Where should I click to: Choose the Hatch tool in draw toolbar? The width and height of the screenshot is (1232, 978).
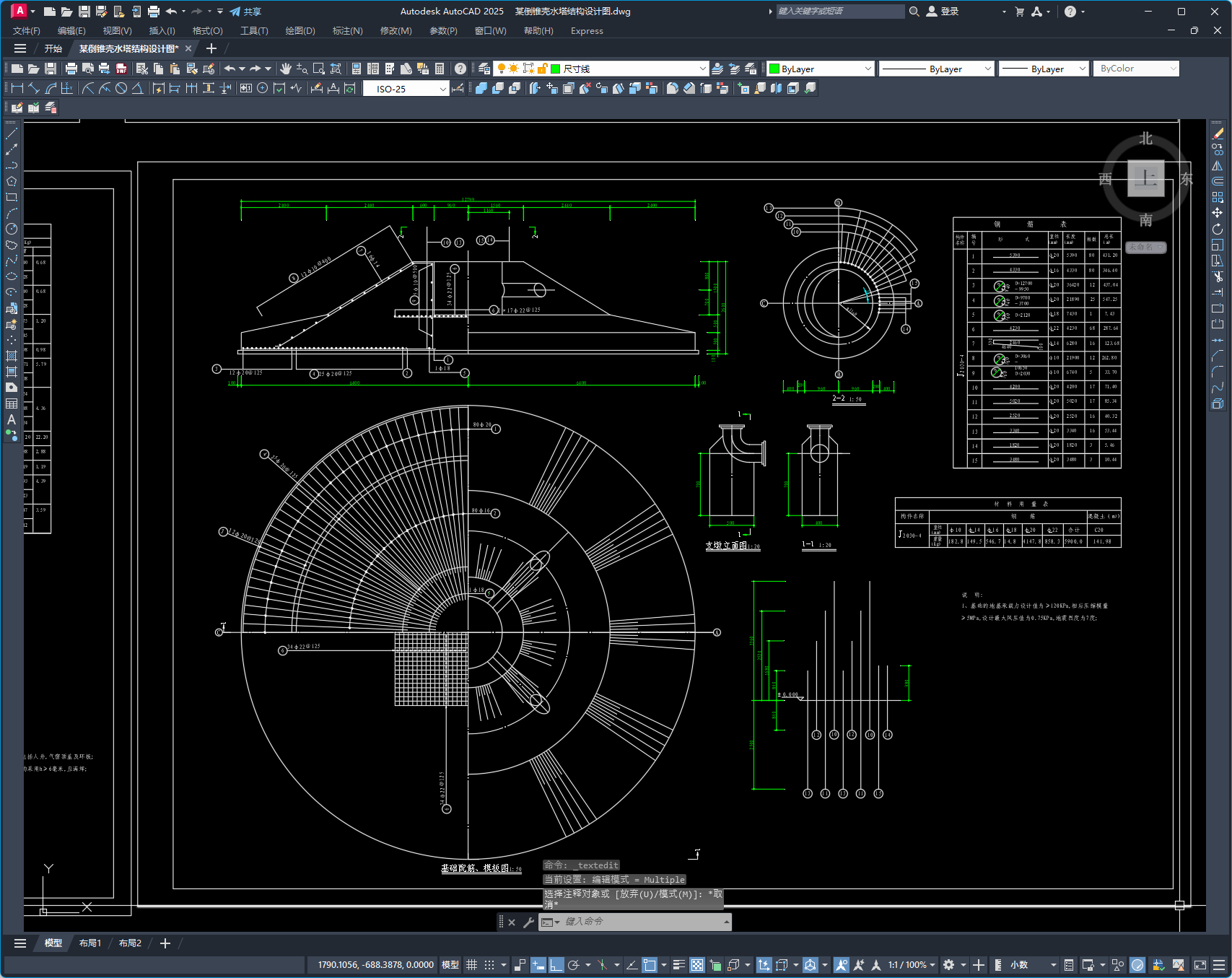[12, 356]
